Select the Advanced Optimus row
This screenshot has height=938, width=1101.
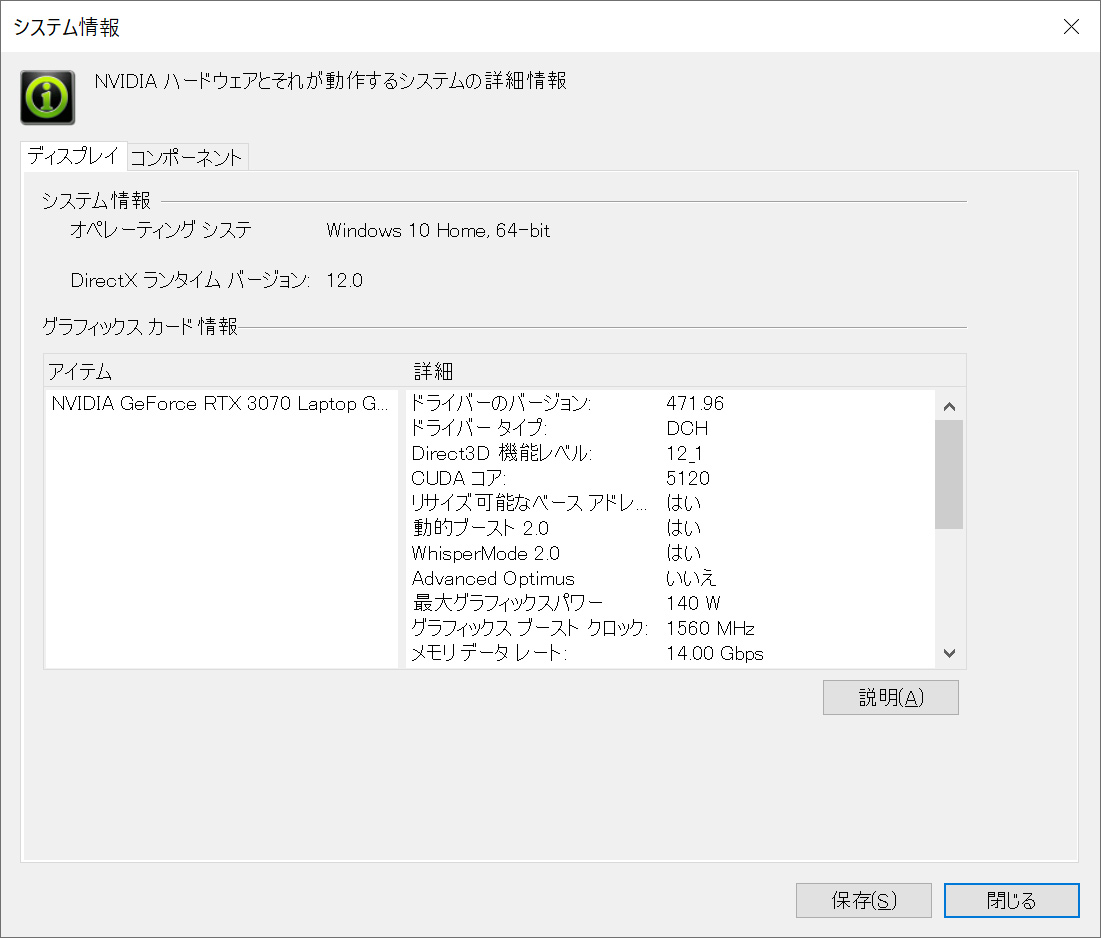pyautogui.click(x=671, y=579)
